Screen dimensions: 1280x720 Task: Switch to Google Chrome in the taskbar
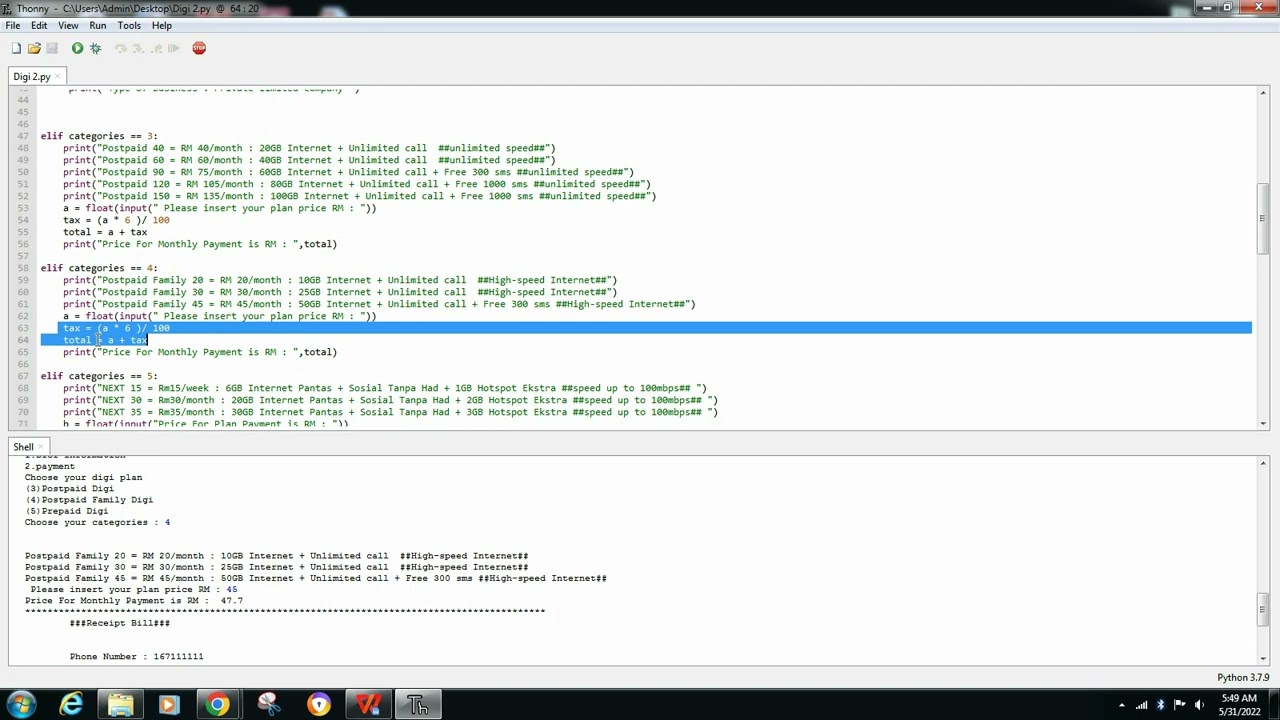coord(218,705)
